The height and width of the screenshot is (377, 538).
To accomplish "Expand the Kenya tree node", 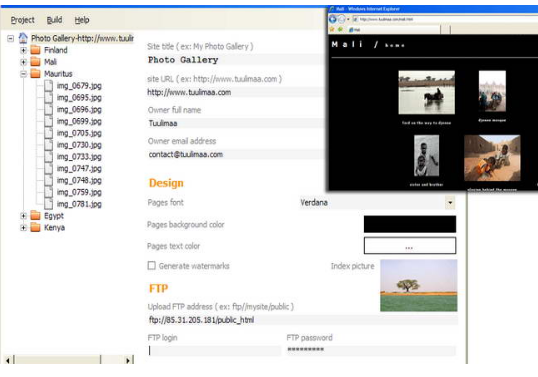I will point(23,227).
